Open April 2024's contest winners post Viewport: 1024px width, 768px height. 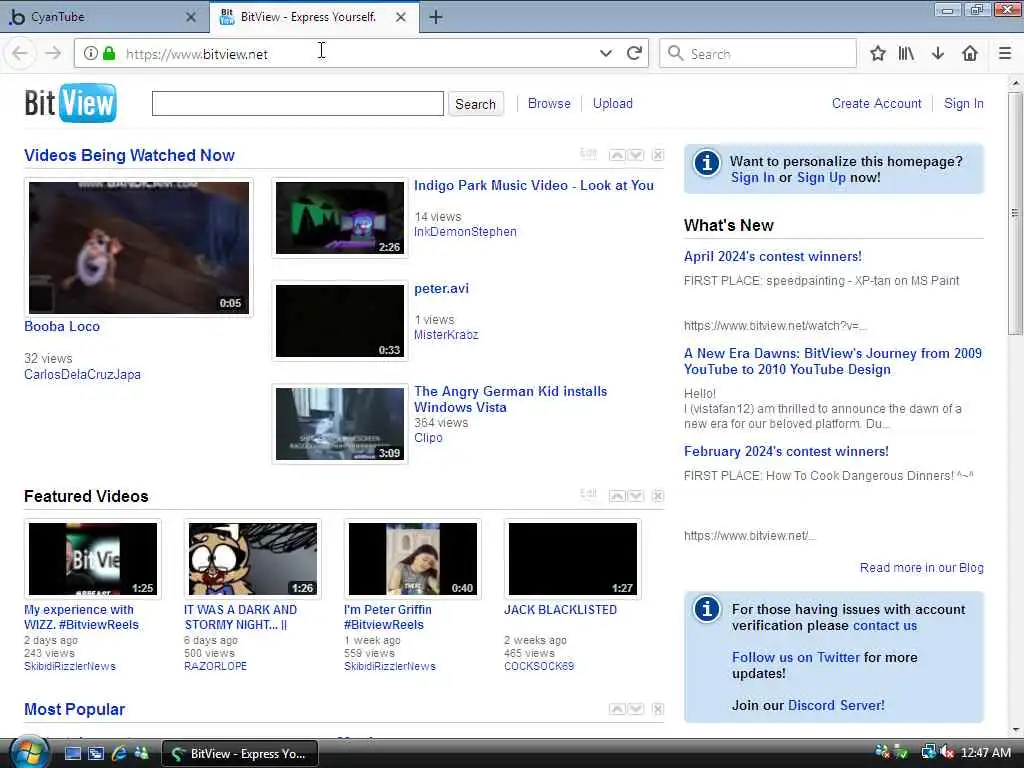click(773, 257)
